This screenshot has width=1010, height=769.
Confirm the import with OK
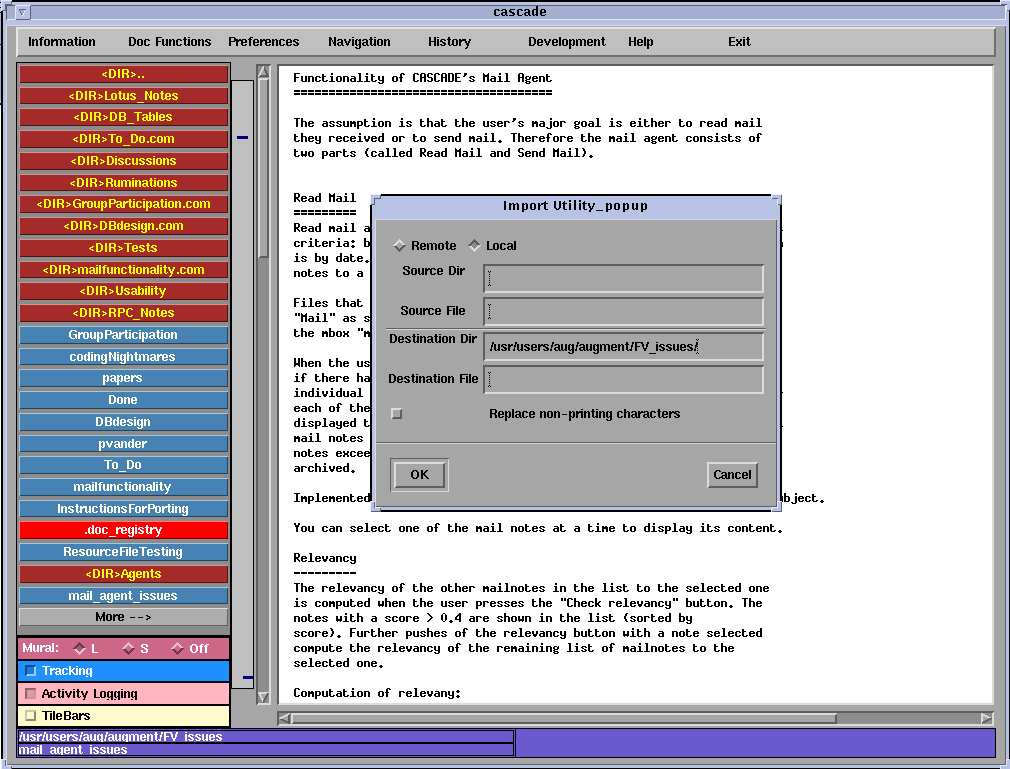(x=419, y=475)
